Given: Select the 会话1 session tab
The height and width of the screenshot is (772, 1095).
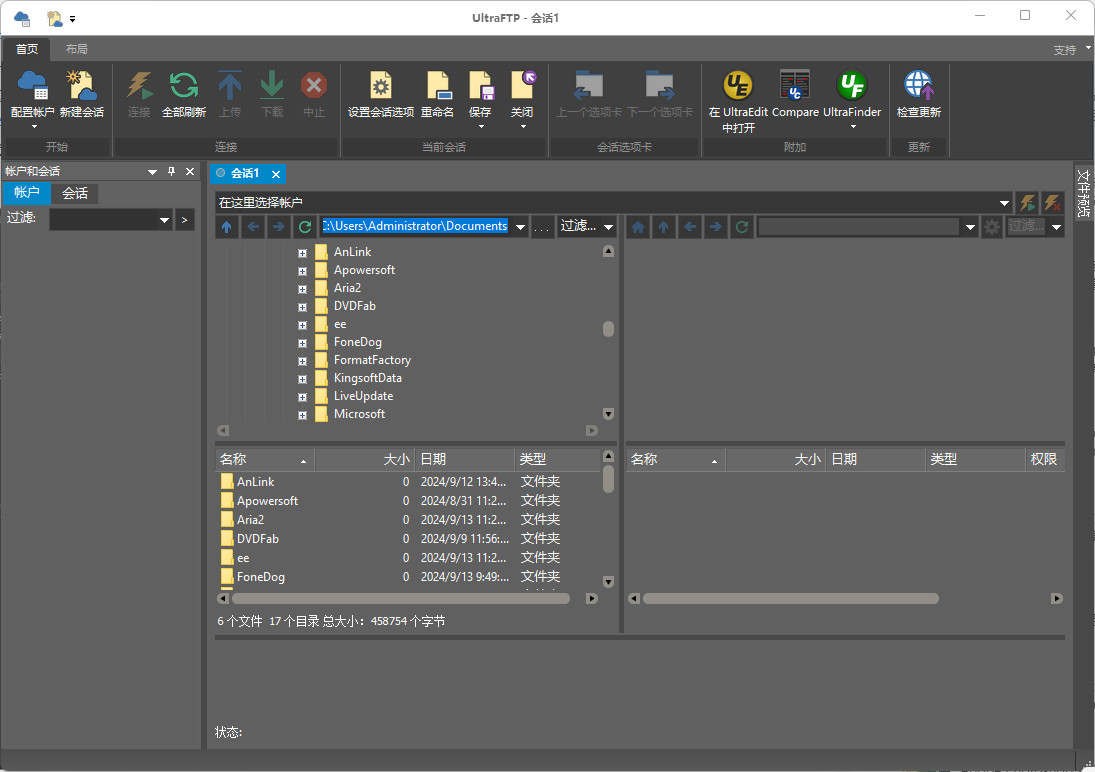Looking at the screenshot, I should [245, 173].
